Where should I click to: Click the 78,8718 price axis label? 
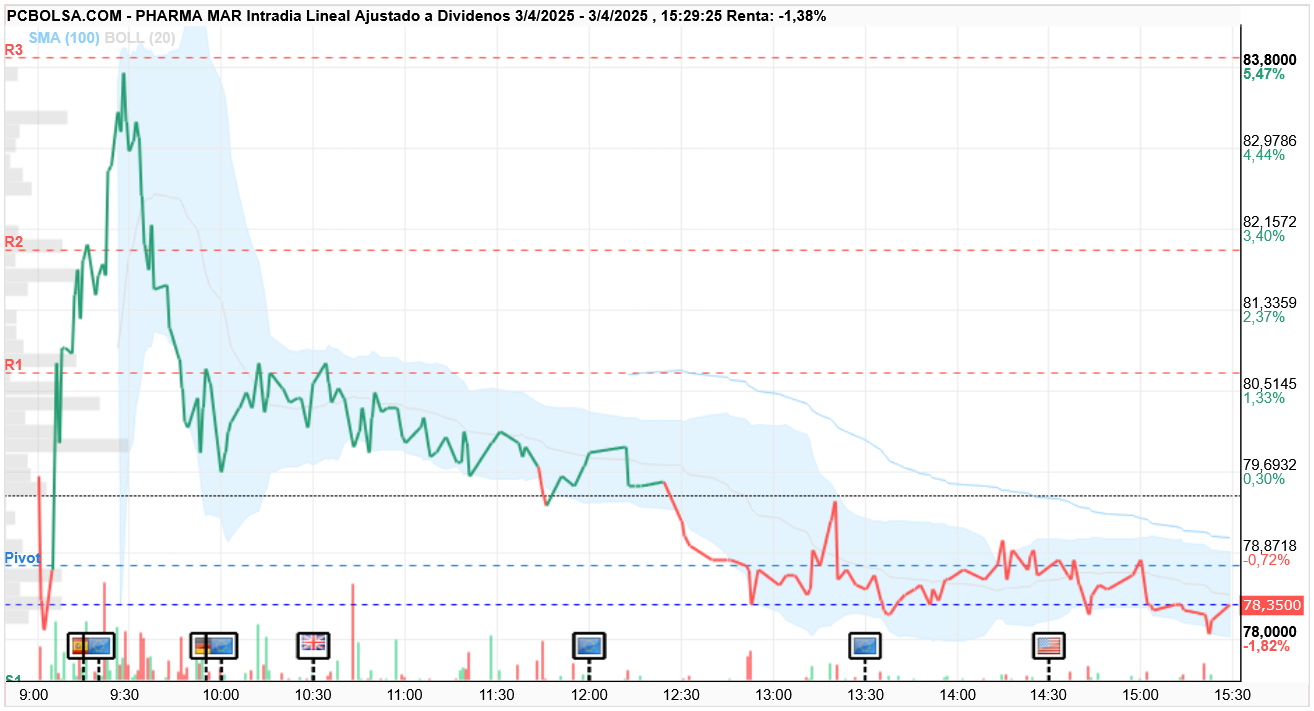tap(1269, 545)
